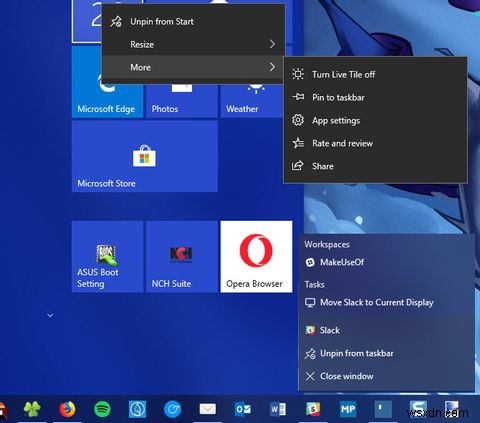Open the gray square app in the taskbar
This screenshot has width=480, height=423.
click(x=383, y=409)
